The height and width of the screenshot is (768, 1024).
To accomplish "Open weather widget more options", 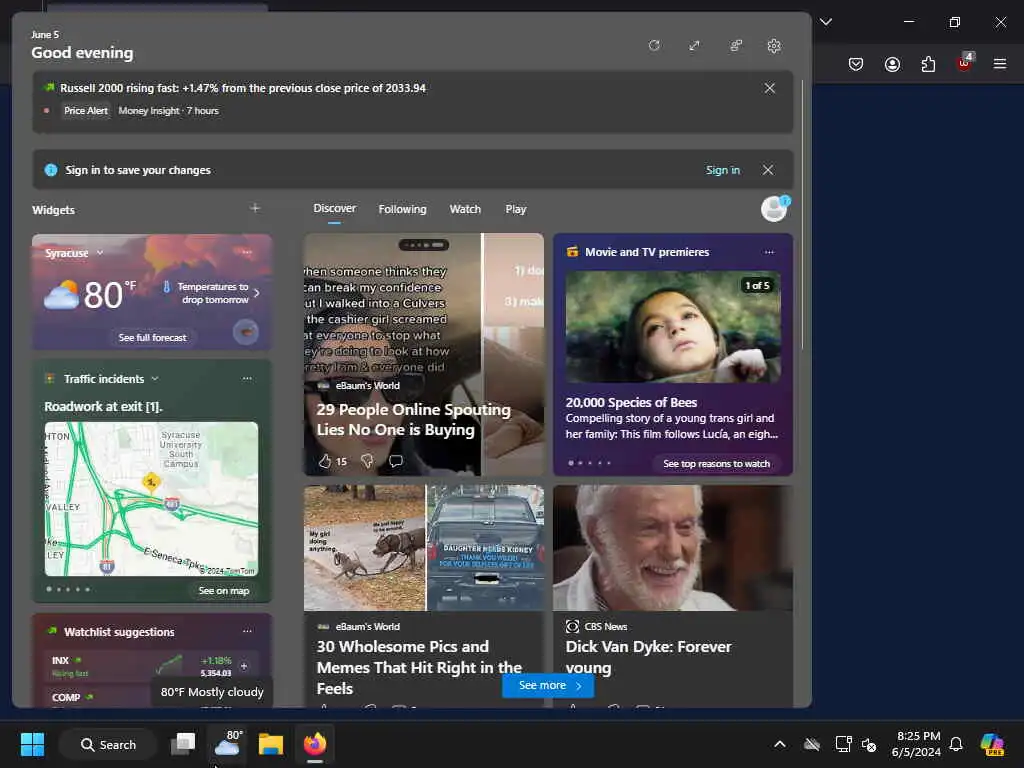I will coord(247,252).
